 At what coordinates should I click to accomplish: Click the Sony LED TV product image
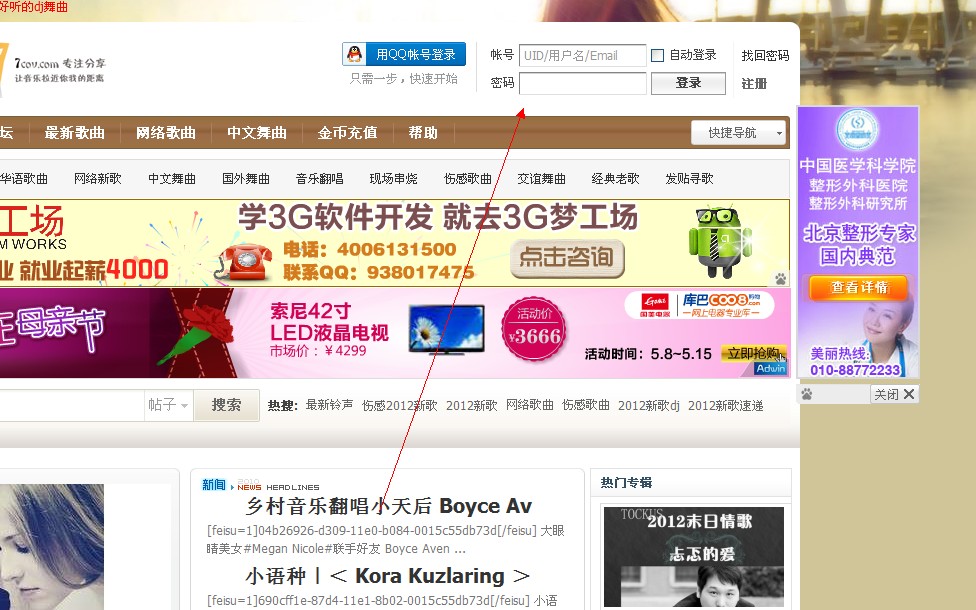pyautogui.click(x=447, y=329)
